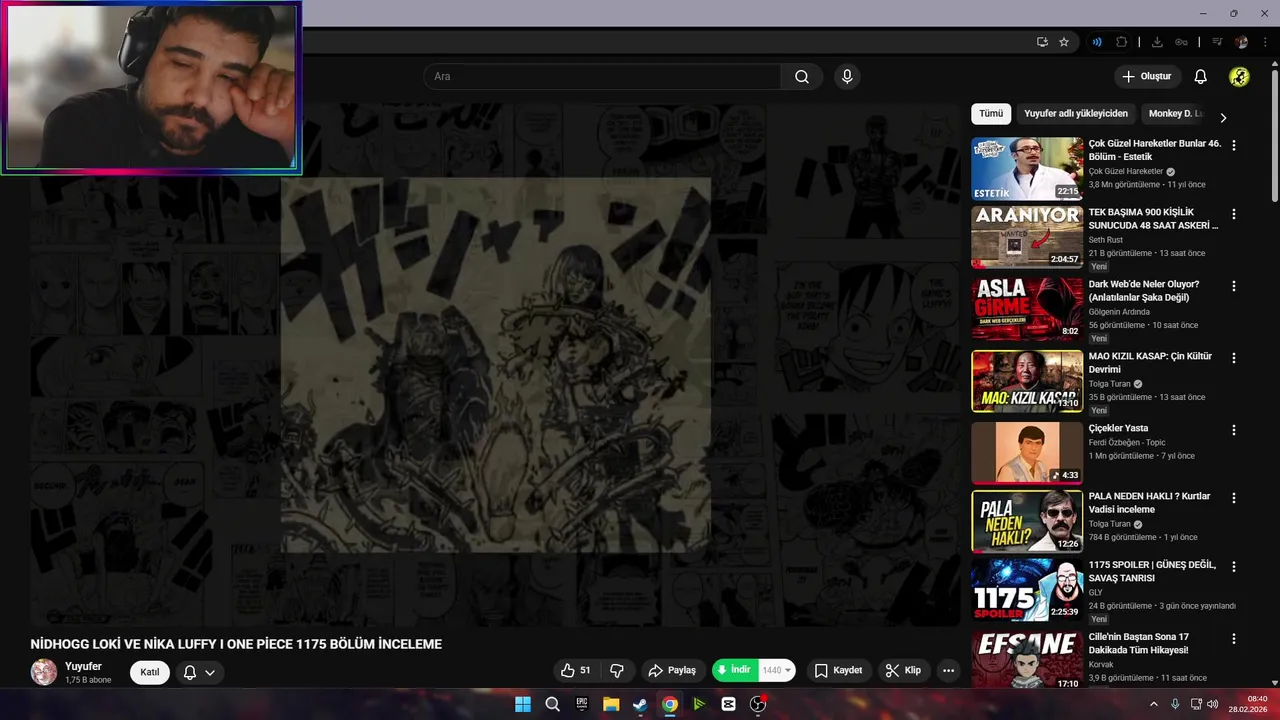The height and width of the screenshot is (720, 1280).
Task: Open CapCut from taskbar
Action: pyautogui.click(x=728, y=704)
